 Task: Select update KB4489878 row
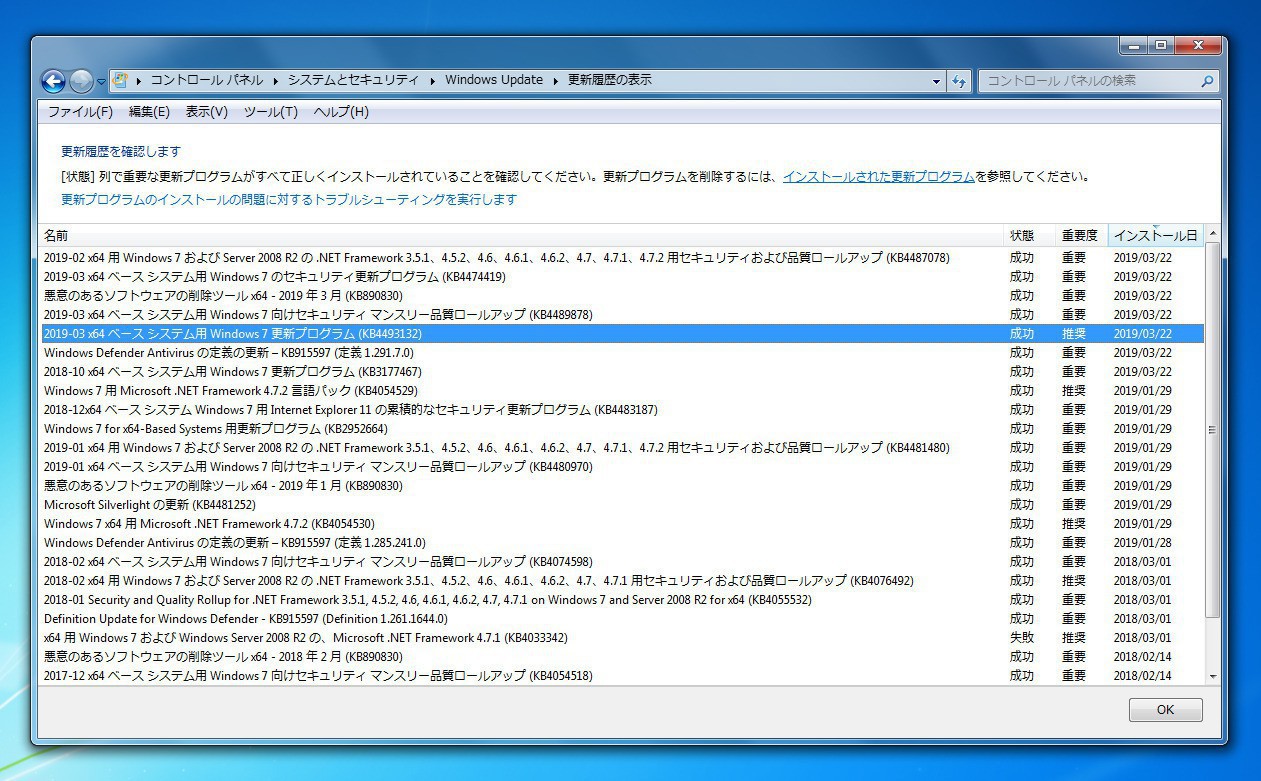click(x=622, y=315)
